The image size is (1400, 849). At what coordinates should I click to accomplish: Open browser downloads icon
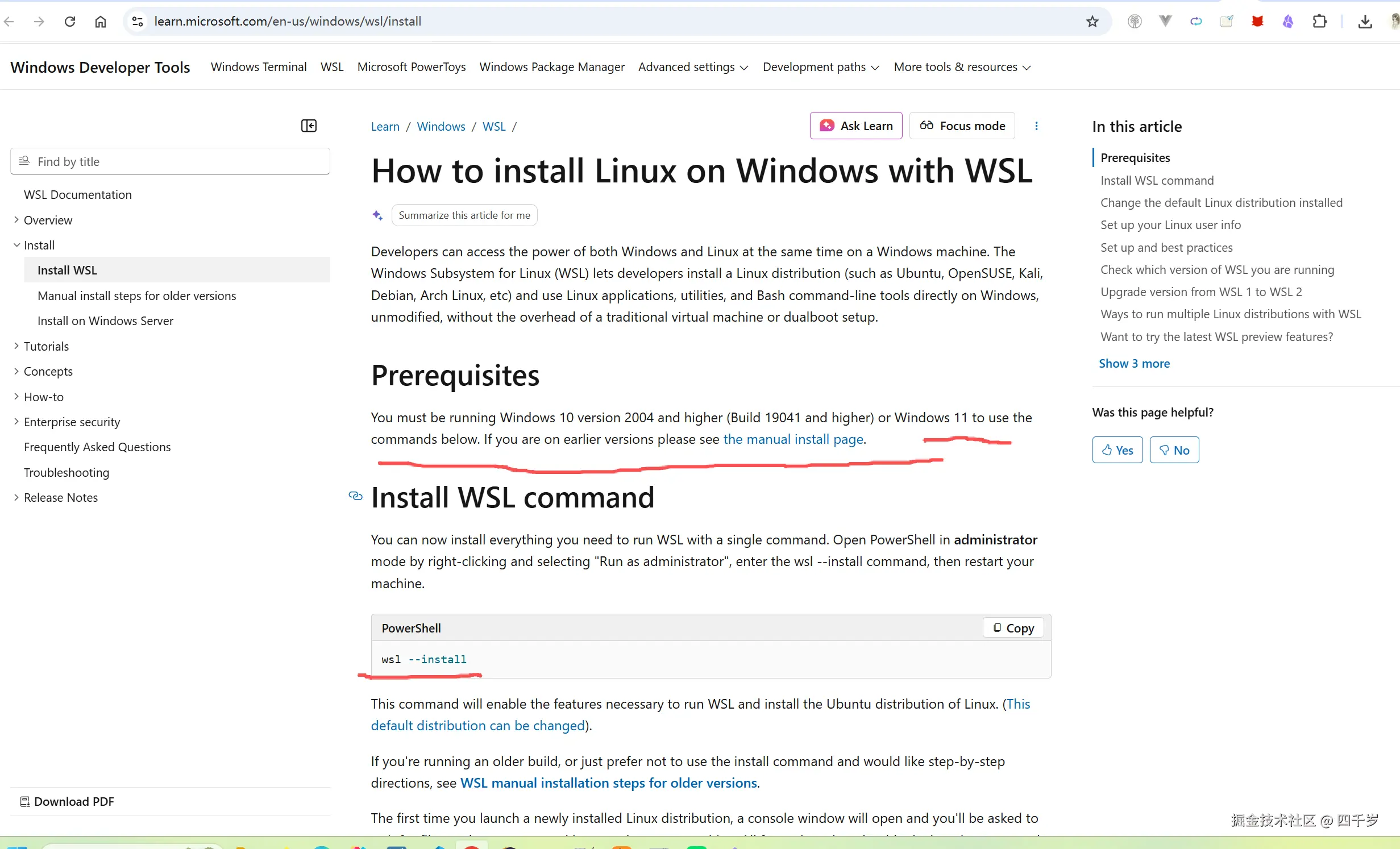[1365, 22]
